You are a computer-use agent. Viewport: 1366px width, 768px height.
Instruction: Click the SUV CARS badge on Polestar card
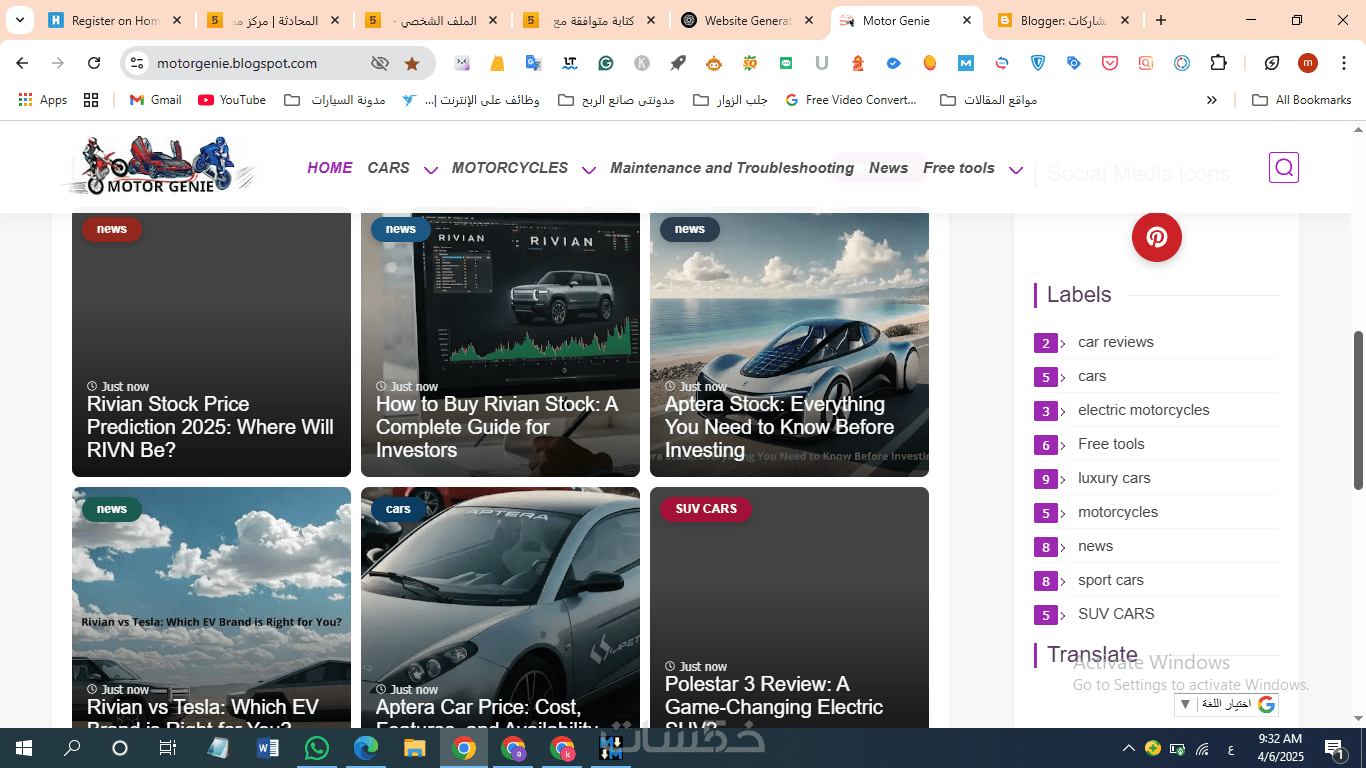click(x=705, y=509)
